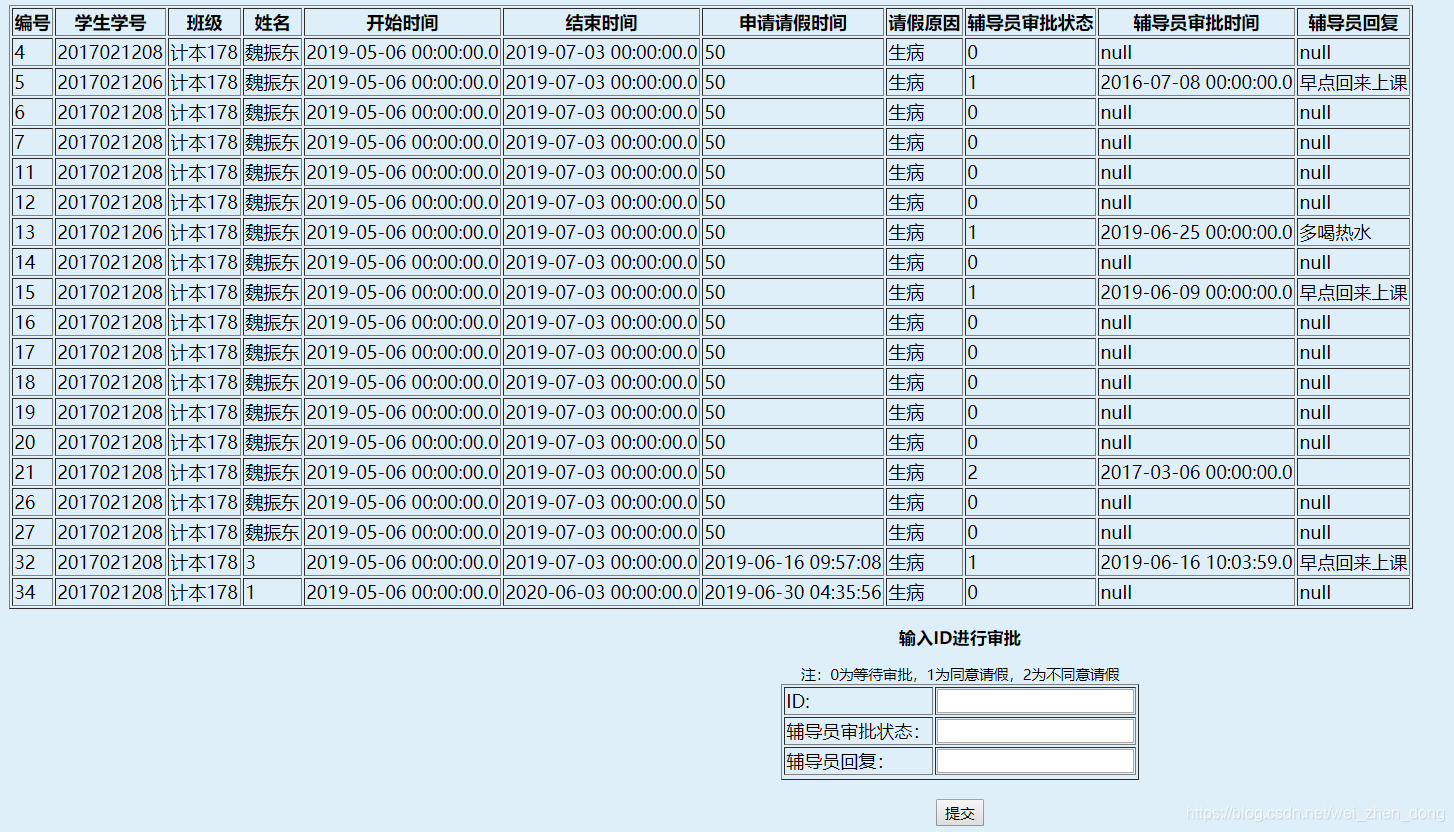The width and height of the screenshot is (1454, 832).
Task: Click the 辅导员审批状态 column header
Action: [x=1031, y=22]
